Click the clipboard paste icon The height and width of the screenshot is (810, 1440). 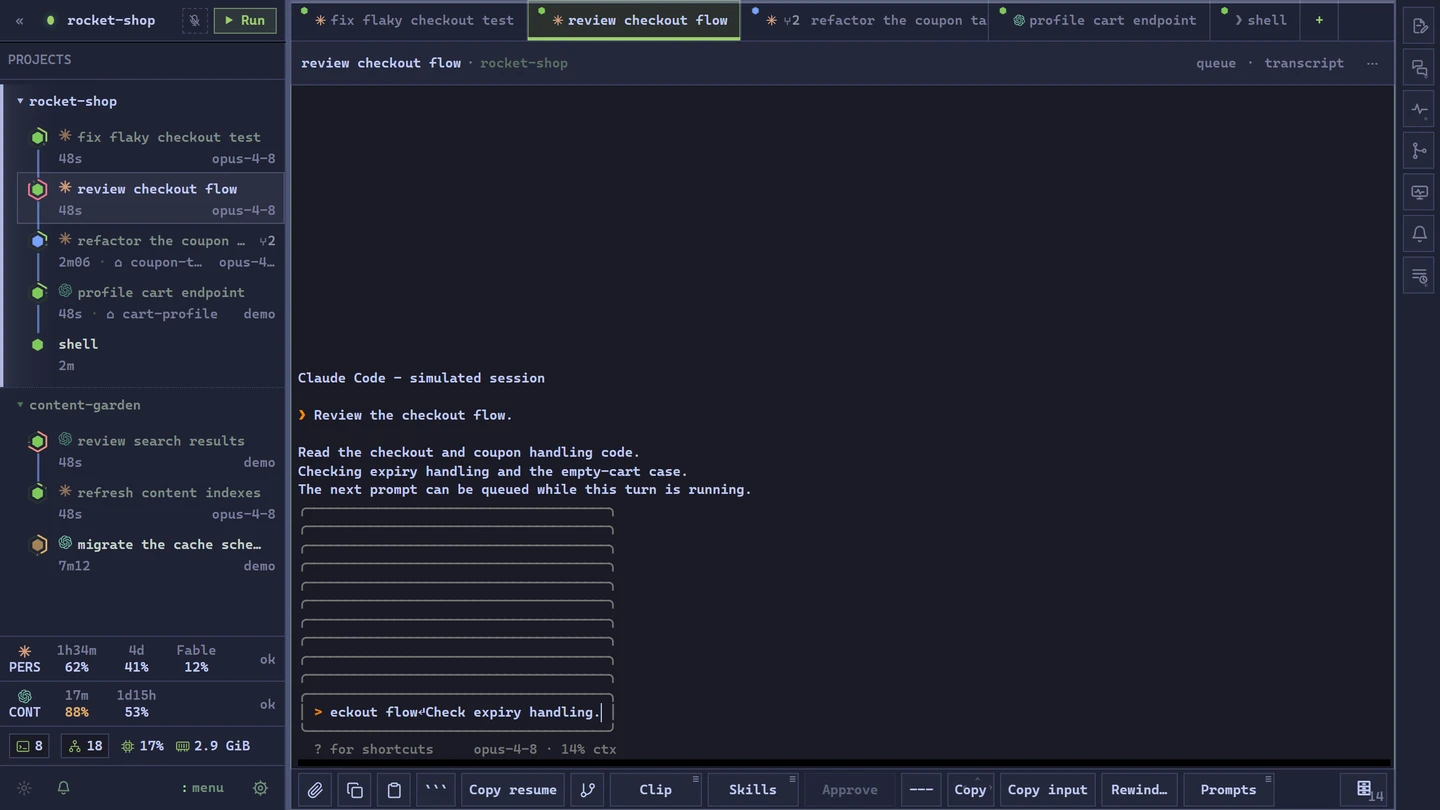(394, 790)
